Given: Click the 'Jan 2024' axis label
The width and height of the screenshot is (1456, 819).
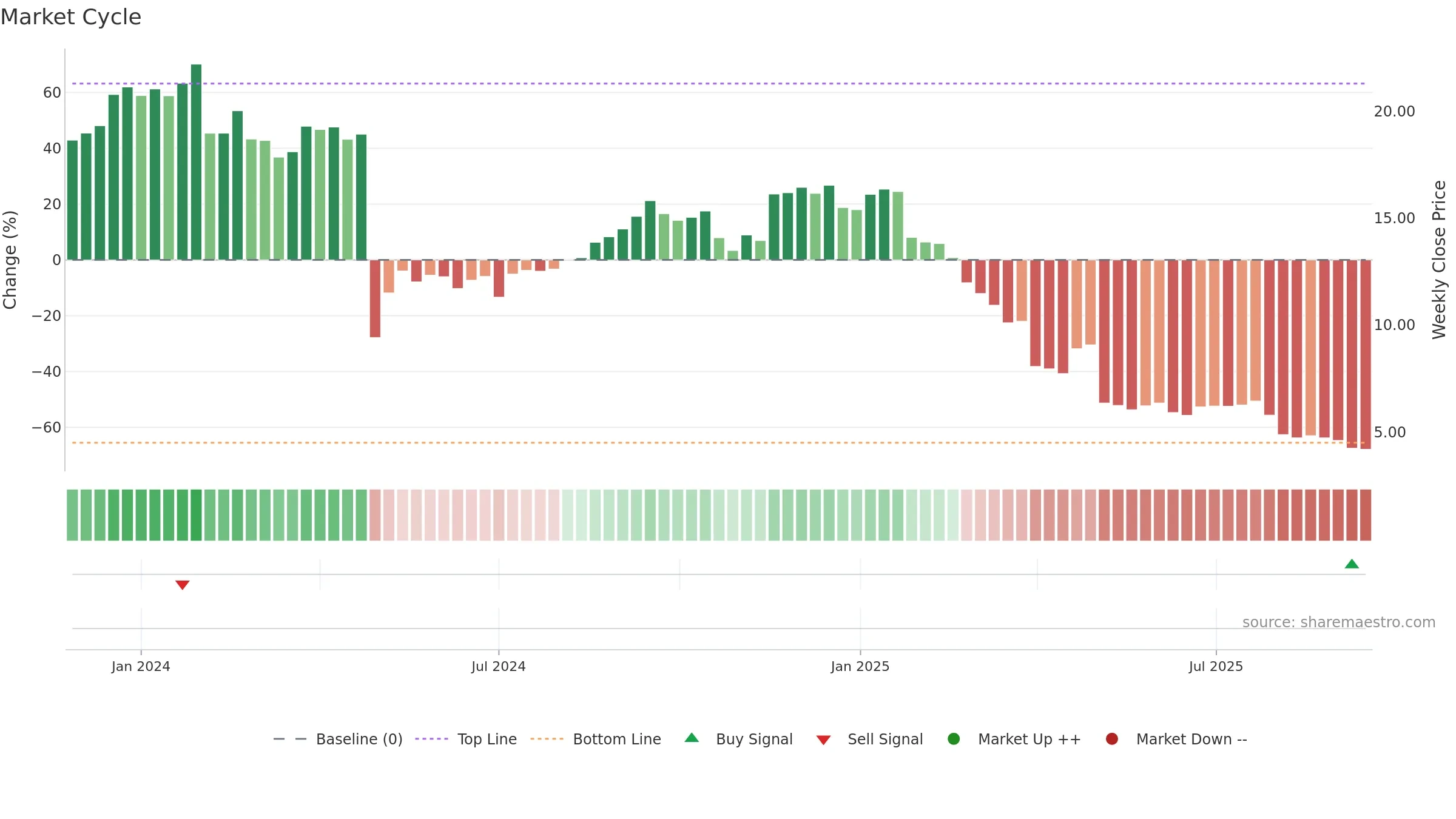Looking at the screenshot, I should 141,666.
